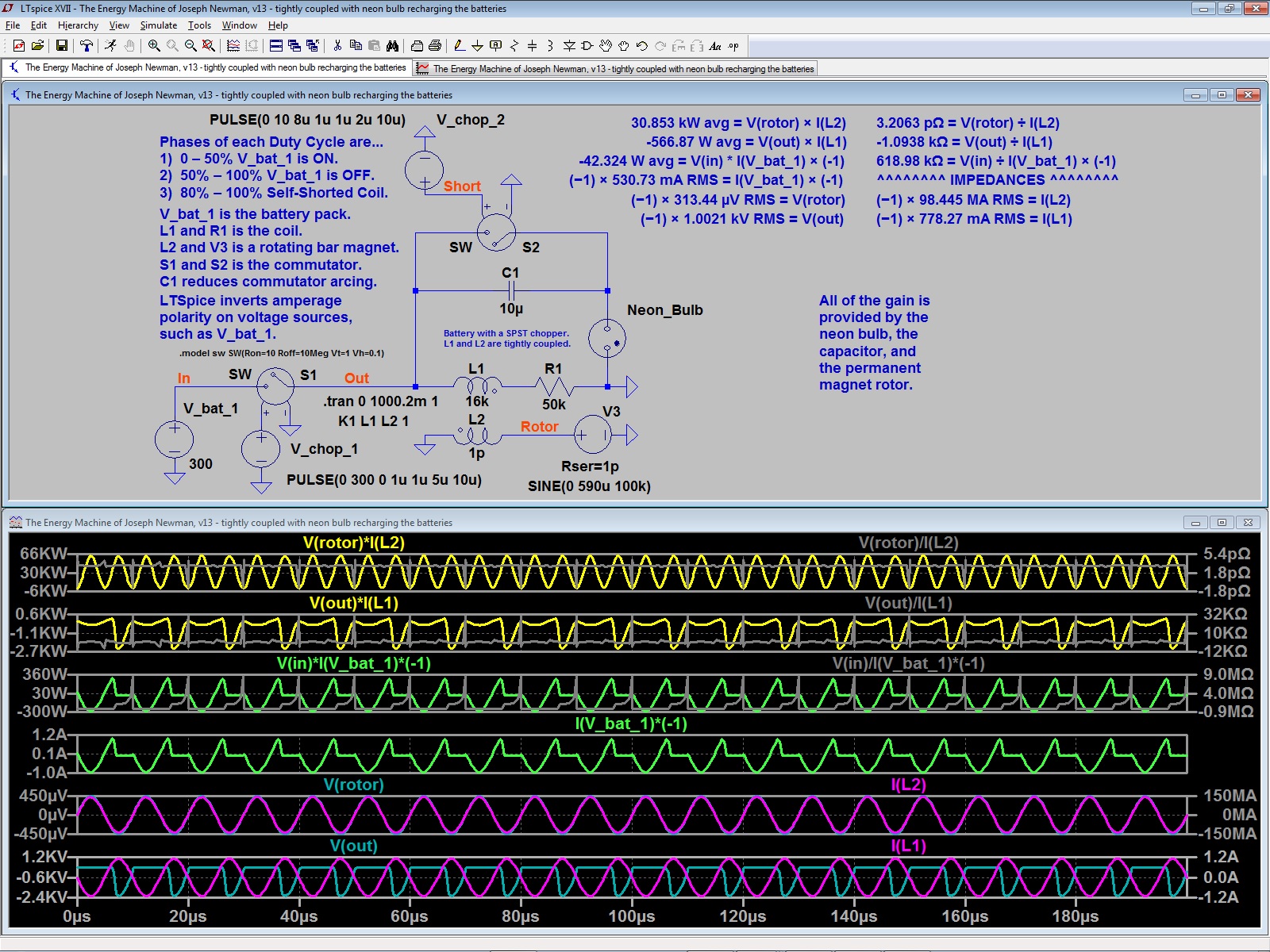The width and height of the screenshot is (1270, 952).
Task: Click the Save icon in toolbar
Action: coord(62,46)
